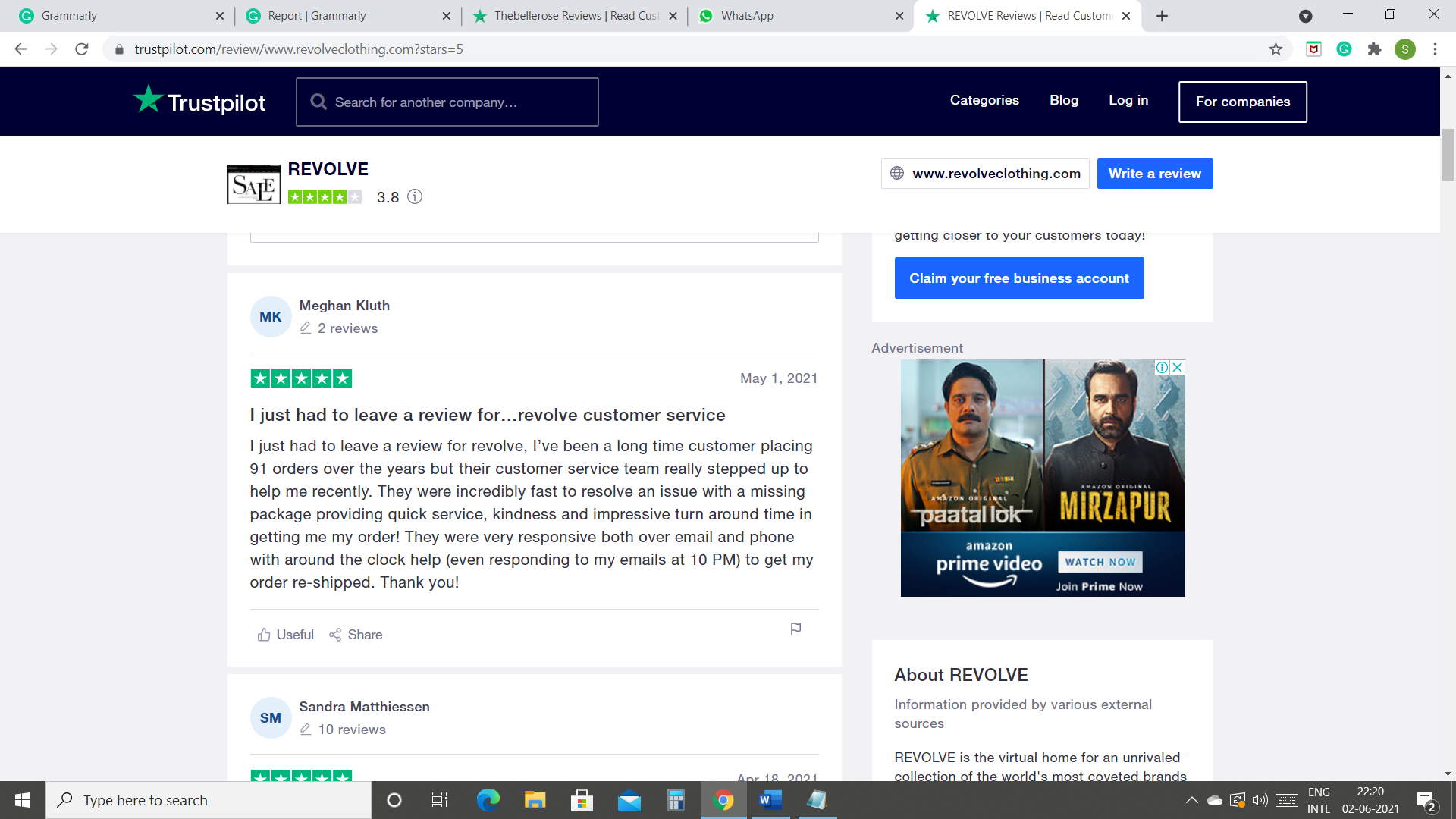This screenshot has height=819, width=1456.
Task: Reload the page with refresh icon
Action: click(x=82, y=49)
